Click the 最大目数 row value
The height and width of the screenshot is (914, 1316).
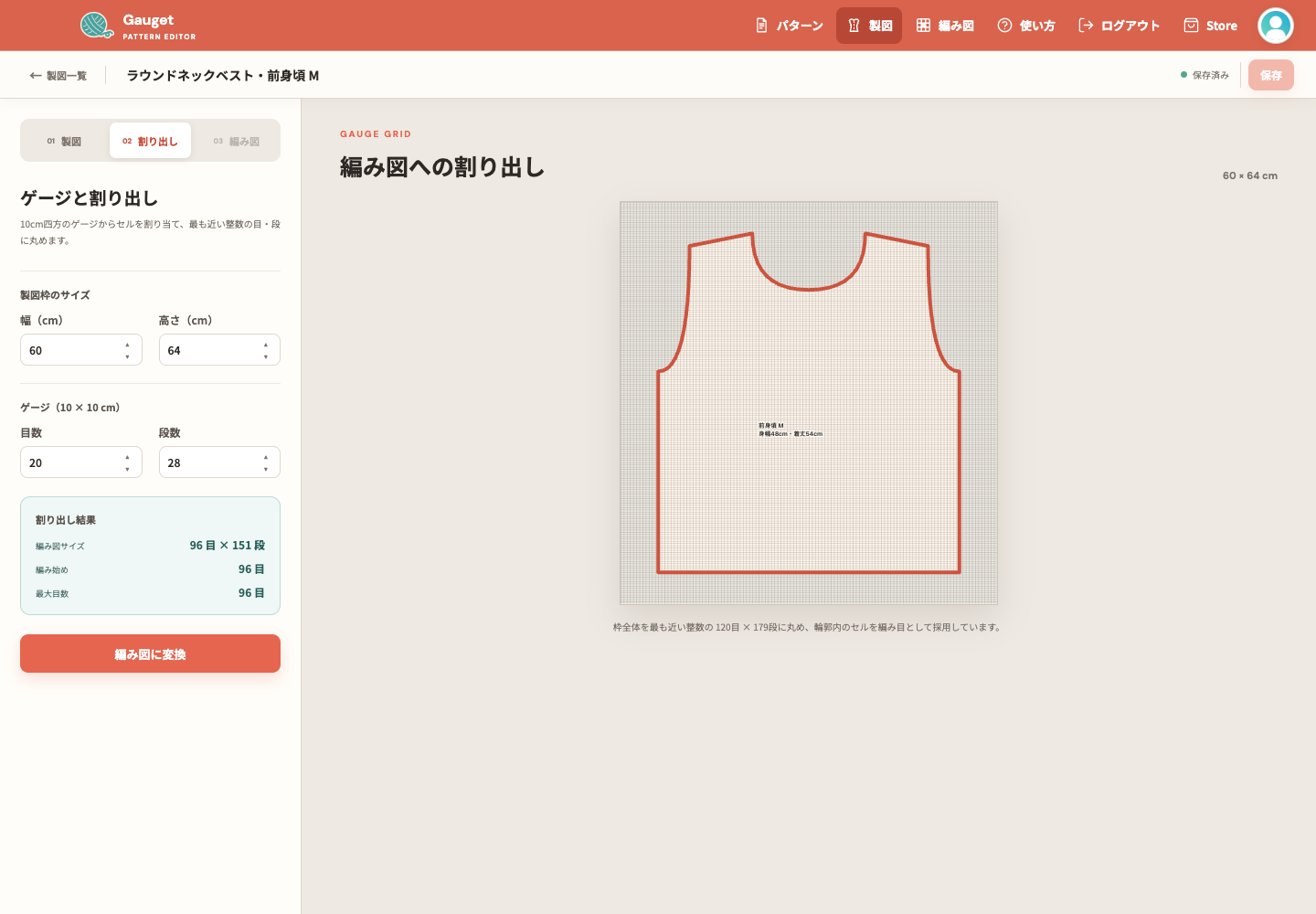coord(251,593)
